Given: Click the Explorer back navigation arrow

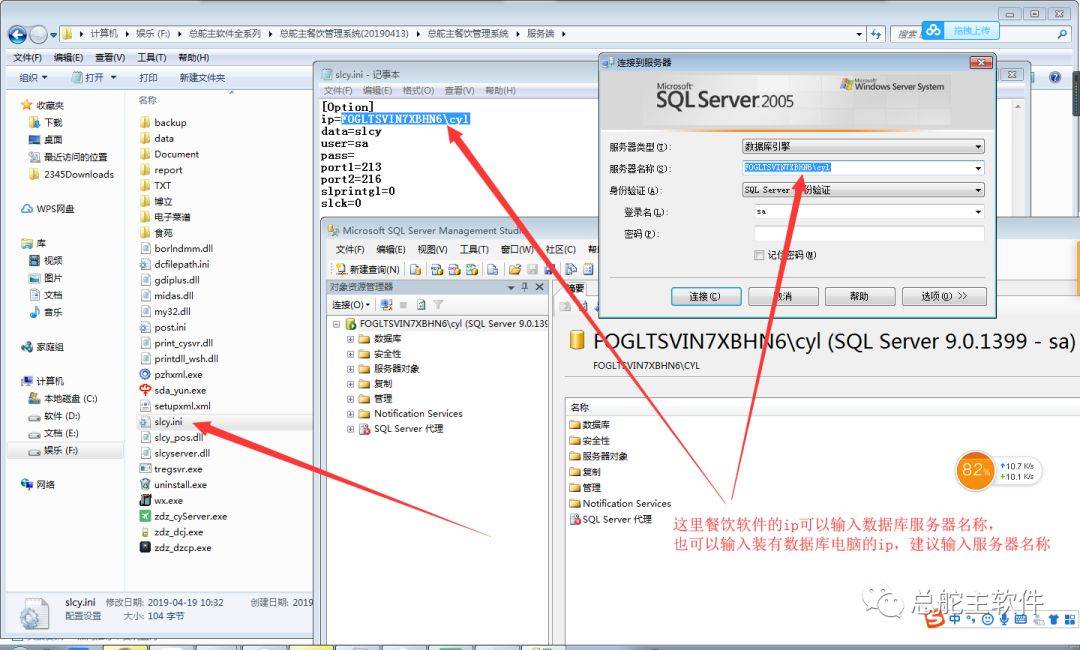Looking at the screenshot, I should (17, 34).
